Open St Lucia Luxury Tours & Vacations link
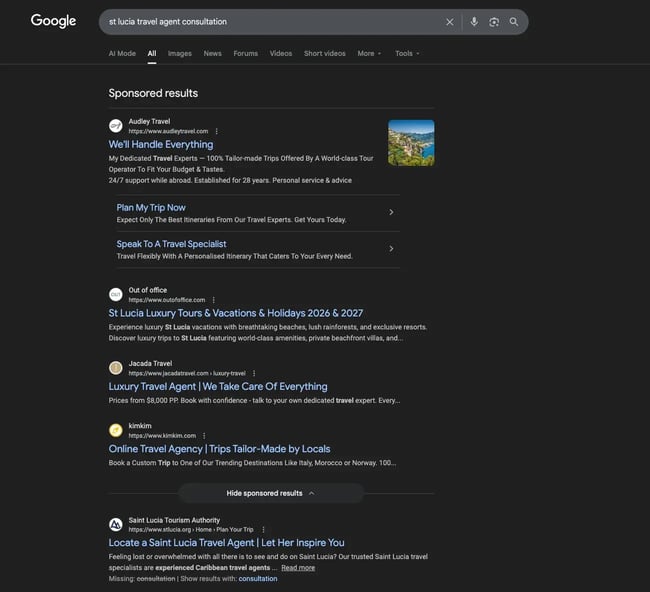The image size is (650, 592). click(235, 313)
